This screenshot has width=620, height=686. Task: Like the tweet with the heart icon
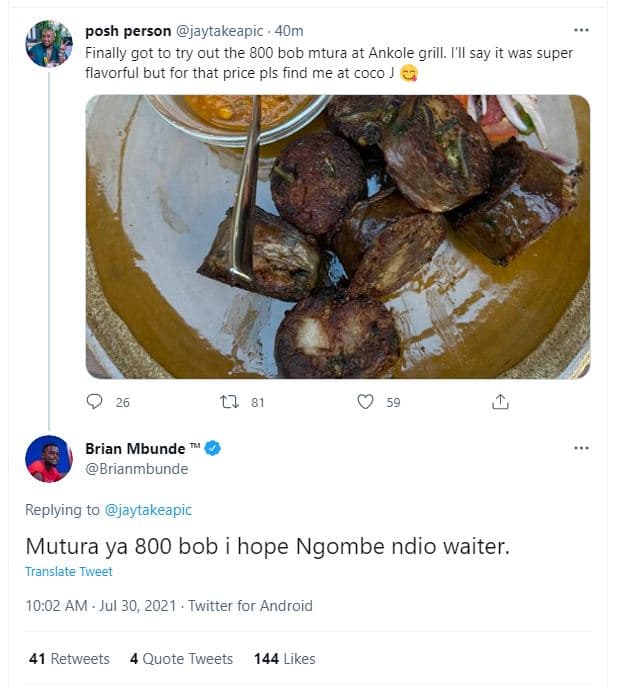coord(366,402)
